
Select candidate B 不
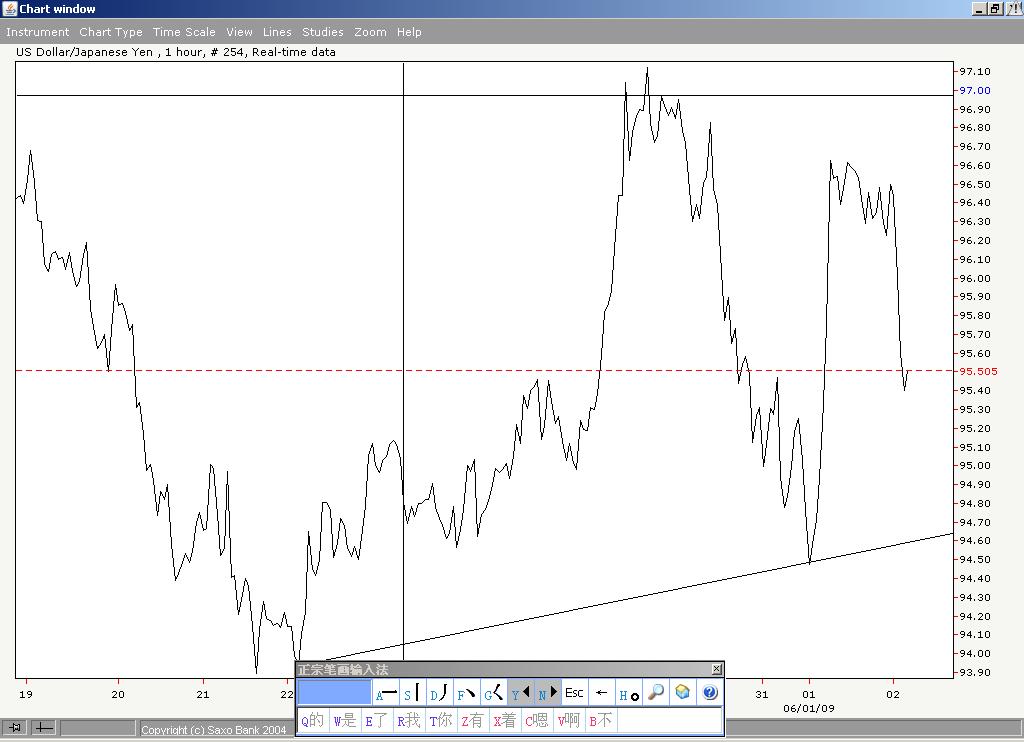[600, 720]
